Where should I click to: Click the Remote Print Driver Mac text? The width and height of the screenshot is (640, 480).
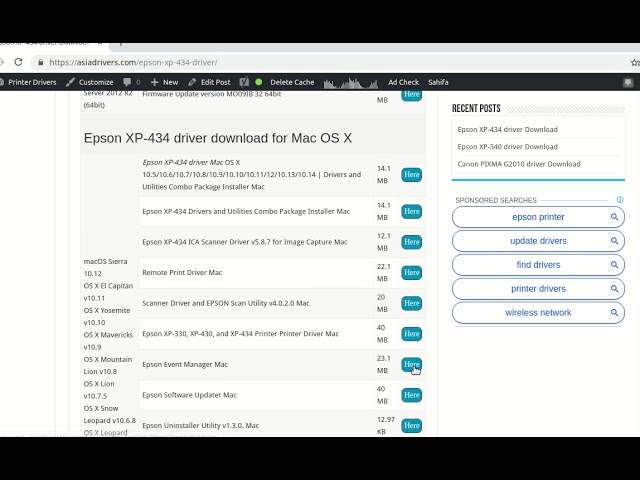point(182,273)
